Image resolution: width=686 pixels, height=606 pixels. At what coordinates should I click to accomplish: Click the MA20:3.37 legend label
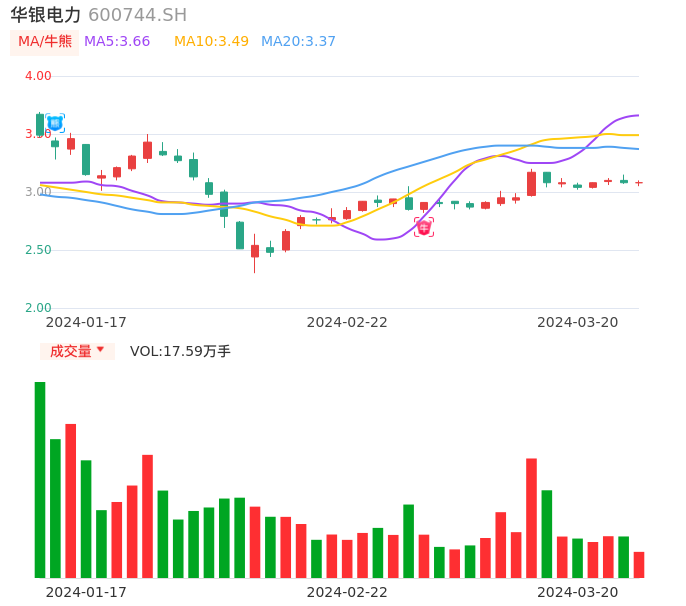298,42
